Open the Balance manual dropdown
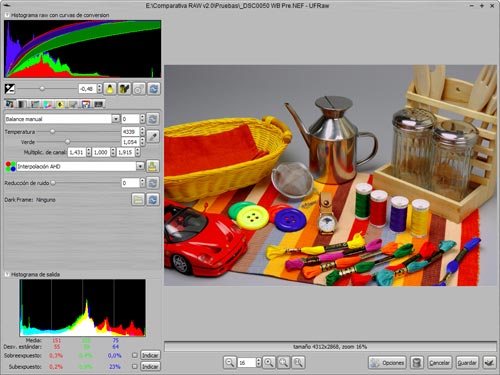 click(x=62, y=119)
